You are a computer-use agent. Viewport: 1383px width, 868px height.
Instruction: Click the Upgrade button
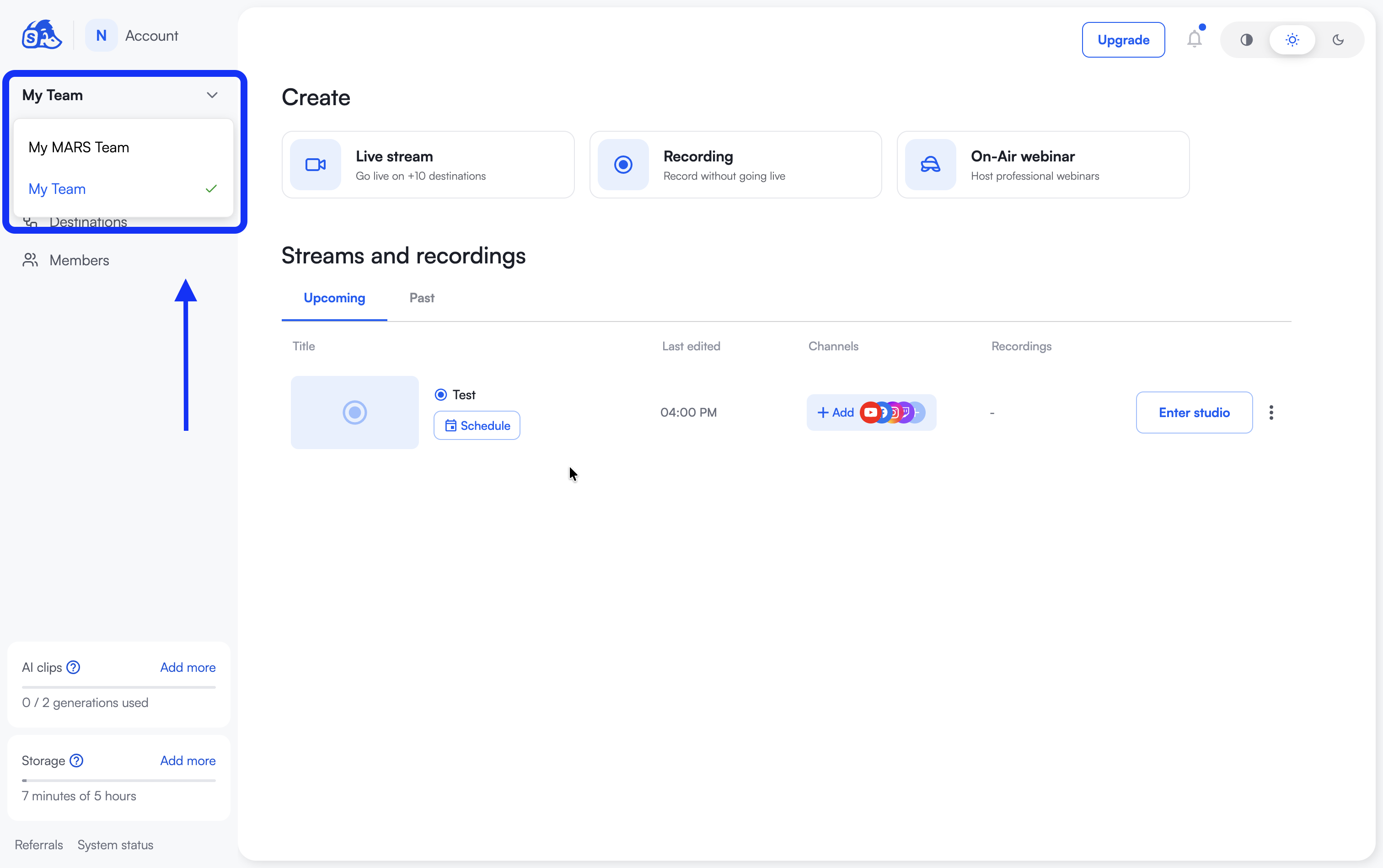(1124, 40)
